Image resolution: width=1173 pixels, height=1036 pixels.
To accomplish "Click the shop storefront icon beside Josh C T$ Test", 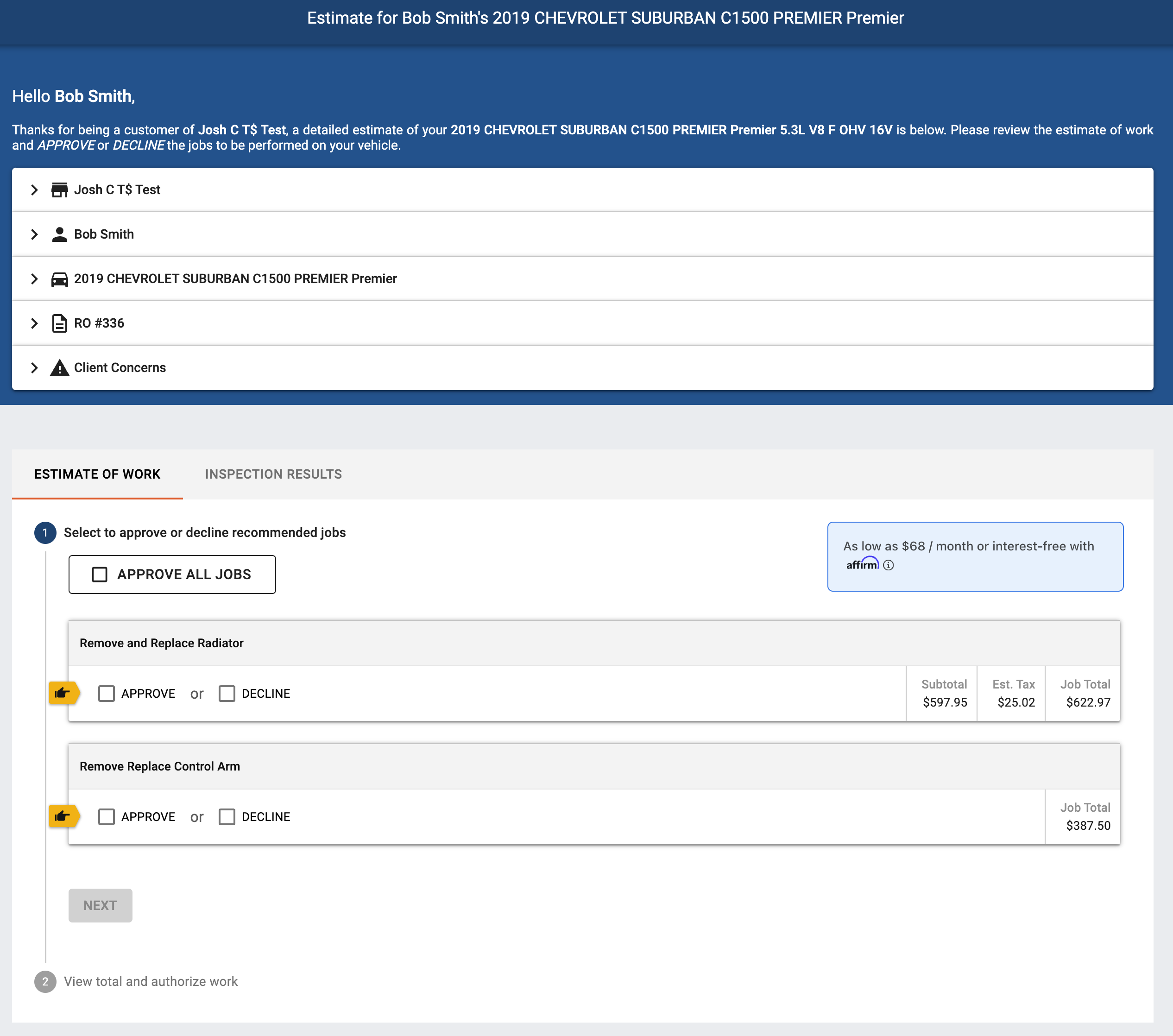I will [59, 190].
